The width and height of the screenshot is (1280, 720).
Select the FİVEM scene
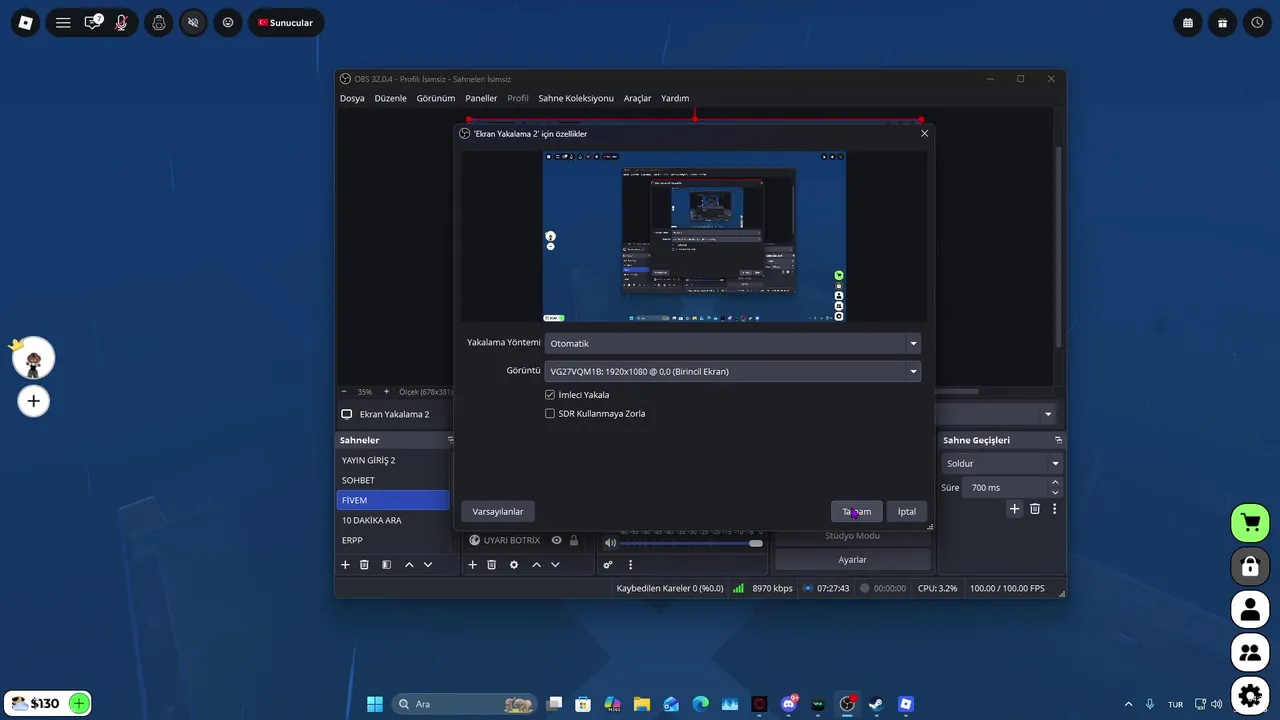click(x=393, y=500)
